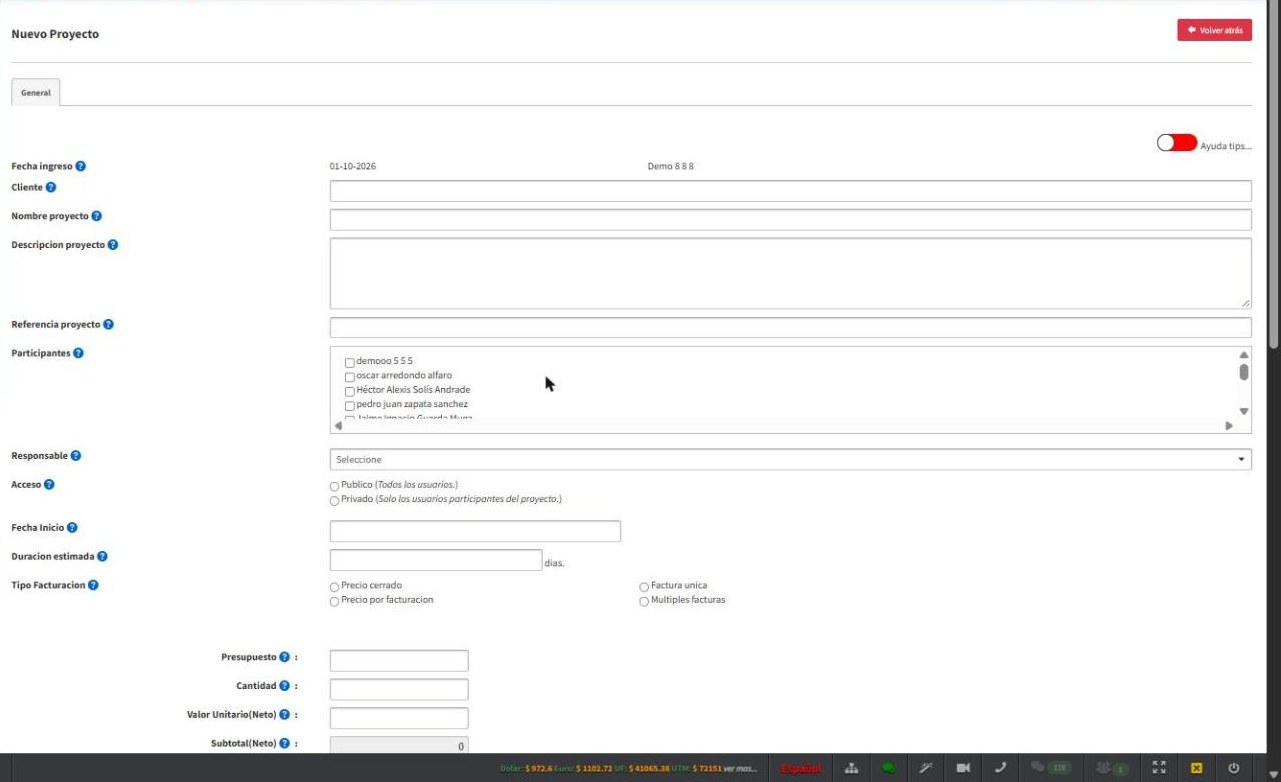
Task: Click the yellow X icon in bottom bar
Action: [x=1196, y=768]
